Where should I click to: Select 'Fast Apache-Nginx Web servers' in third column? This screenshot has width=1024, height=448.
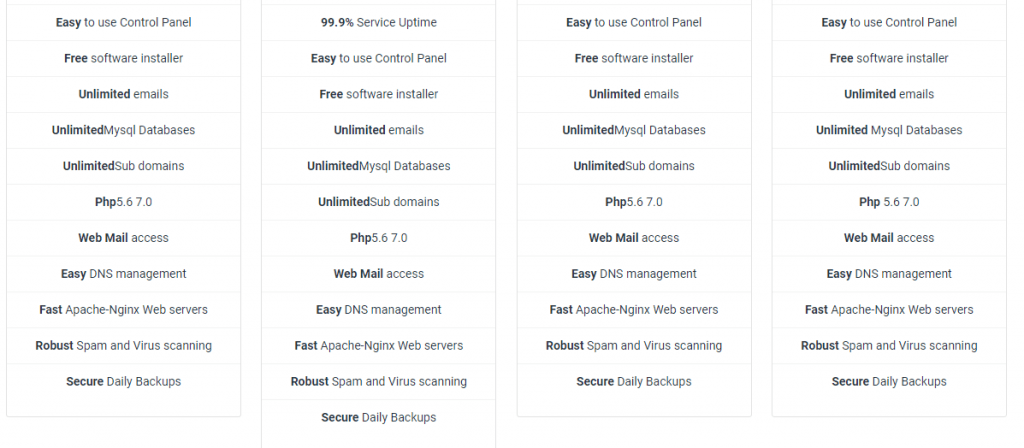point(633,310)
